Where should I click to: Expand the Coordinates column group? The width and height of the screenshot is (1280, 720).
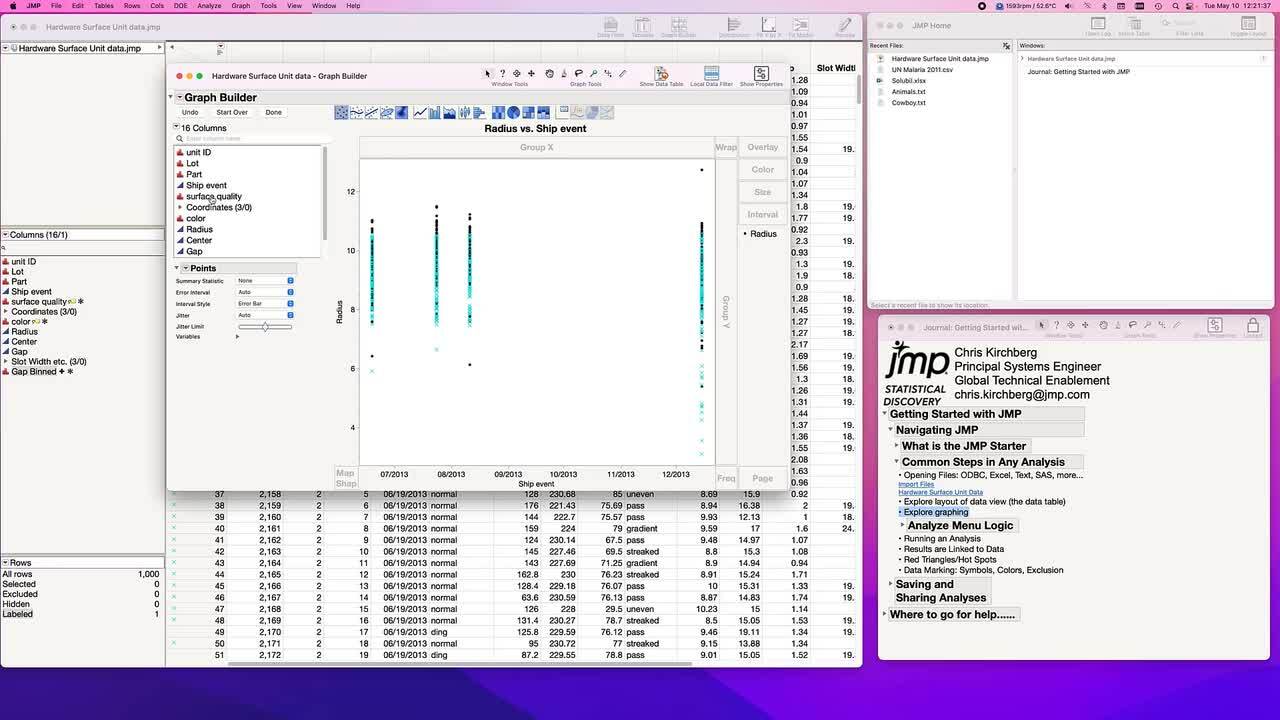180,208
